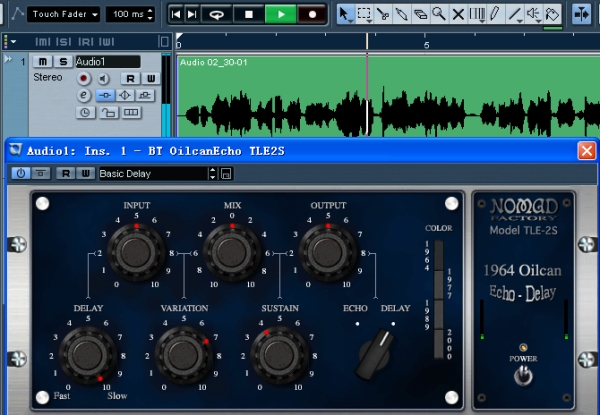Select the 1964 color segment

click(x=439, y=256)
